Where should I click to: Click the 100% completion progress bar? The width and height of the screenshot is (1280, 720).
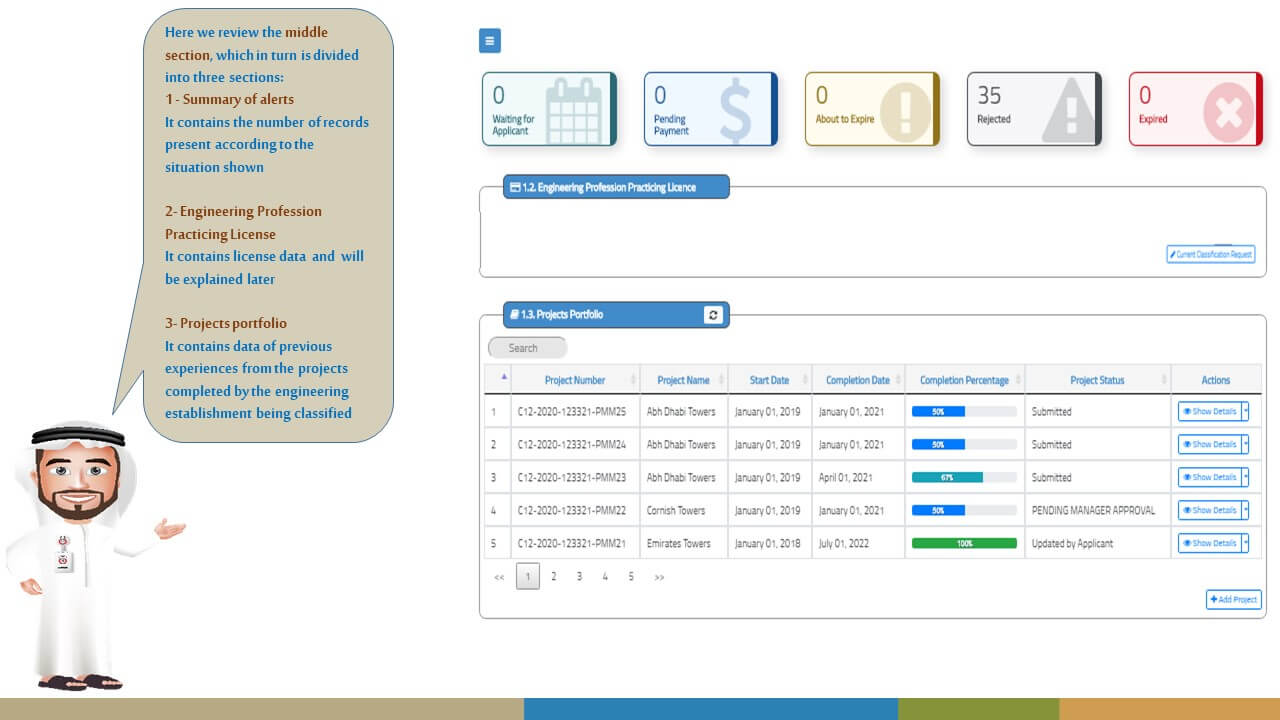[x=964, y=543]
